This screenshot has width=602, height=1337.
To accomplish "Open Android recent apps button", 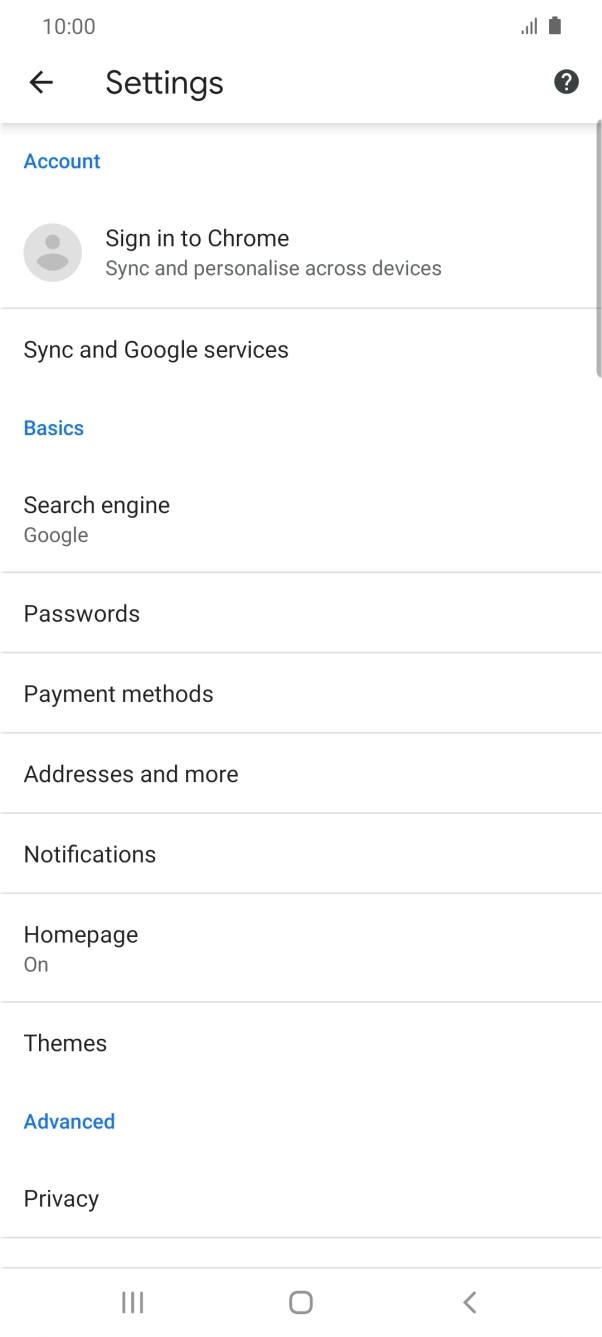I will (132, 1301).
